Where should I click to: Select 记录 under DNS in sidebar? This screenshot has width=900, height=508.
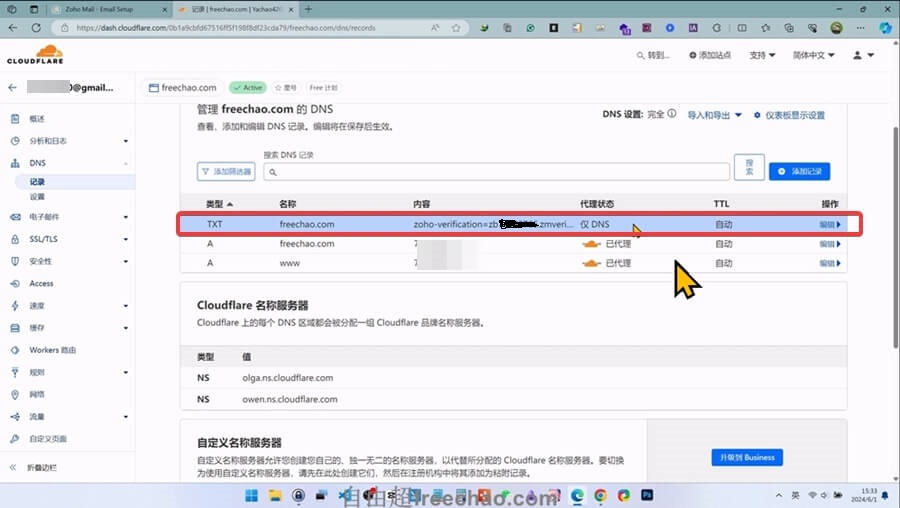(x=37, y=182)
